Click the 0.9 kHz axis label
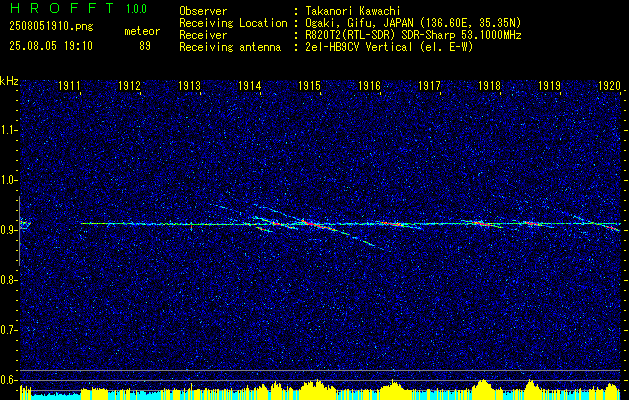629x400 pixels. pos(8,230)
